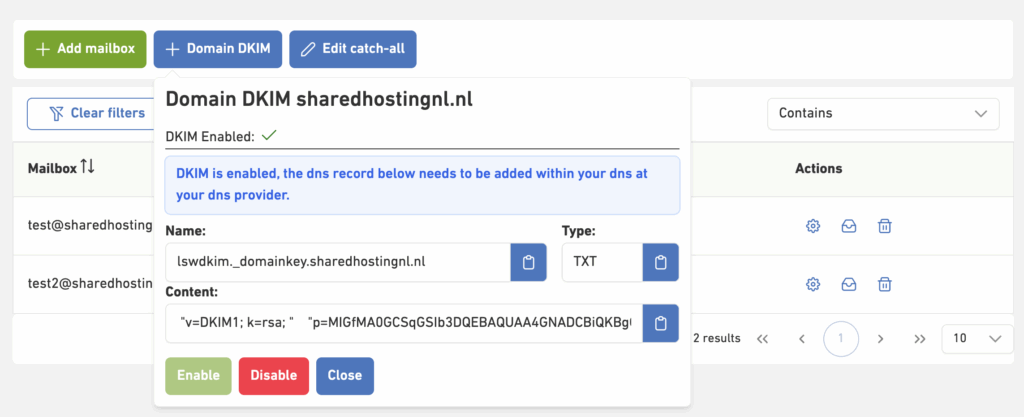Copy the TXT type value to clipboard
This screenshot has height=417, width=1024.
(x=660, y=263)
